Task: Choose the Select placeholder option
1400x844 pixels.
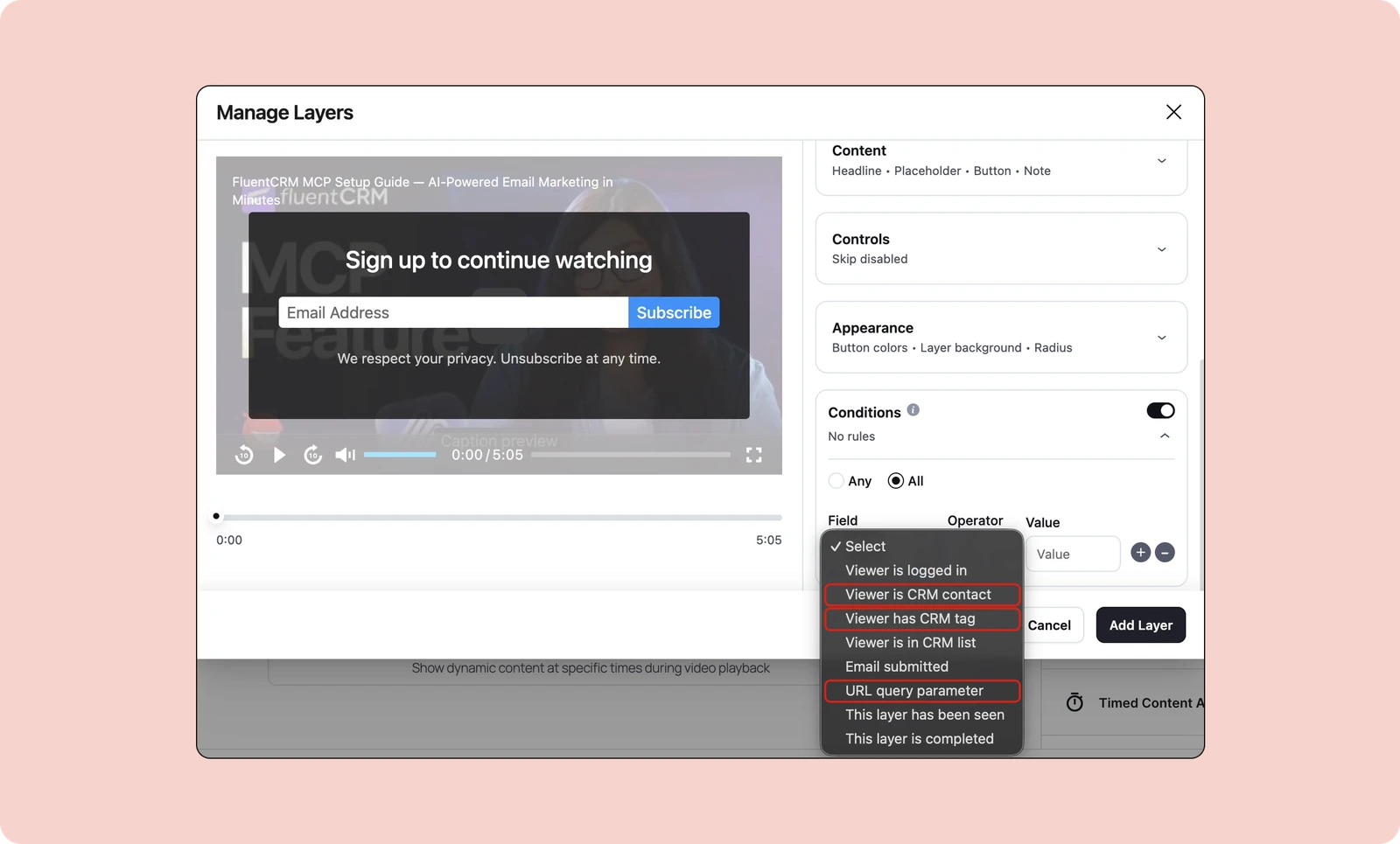Action: [921, 546]
